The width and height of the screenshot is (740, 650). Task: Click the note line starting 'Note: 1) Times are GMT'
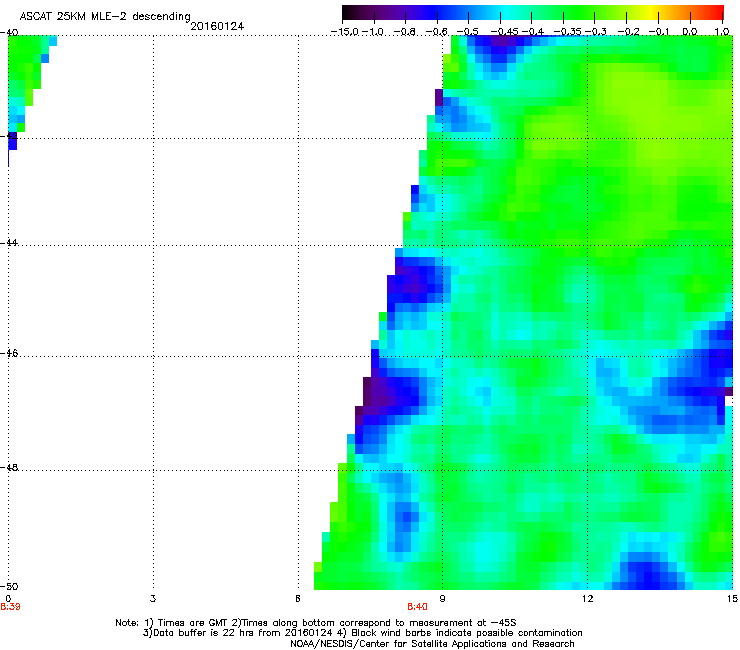pos(316,623)
